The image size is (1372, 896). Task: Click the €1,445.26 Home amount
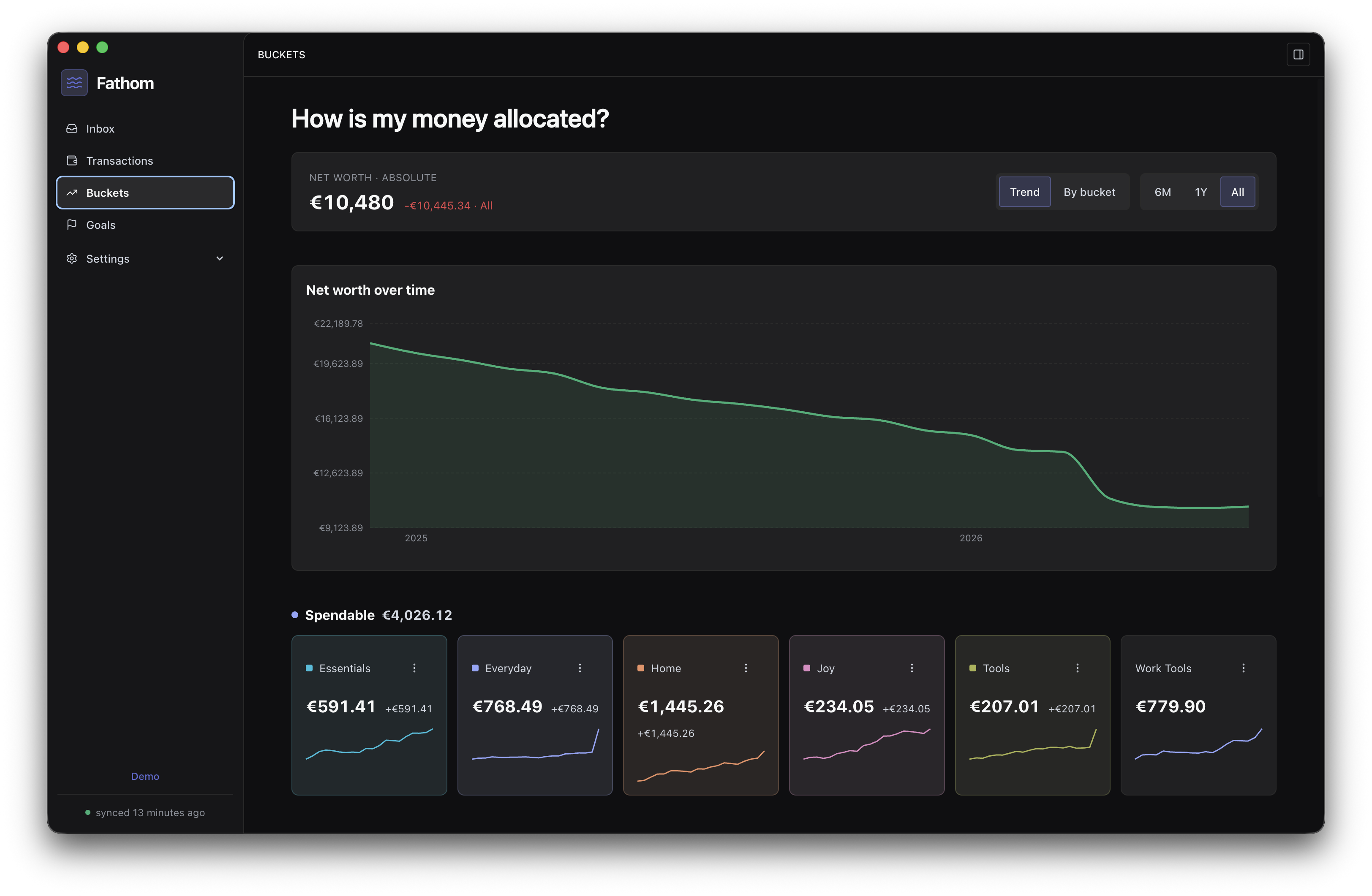click(681, 706)
